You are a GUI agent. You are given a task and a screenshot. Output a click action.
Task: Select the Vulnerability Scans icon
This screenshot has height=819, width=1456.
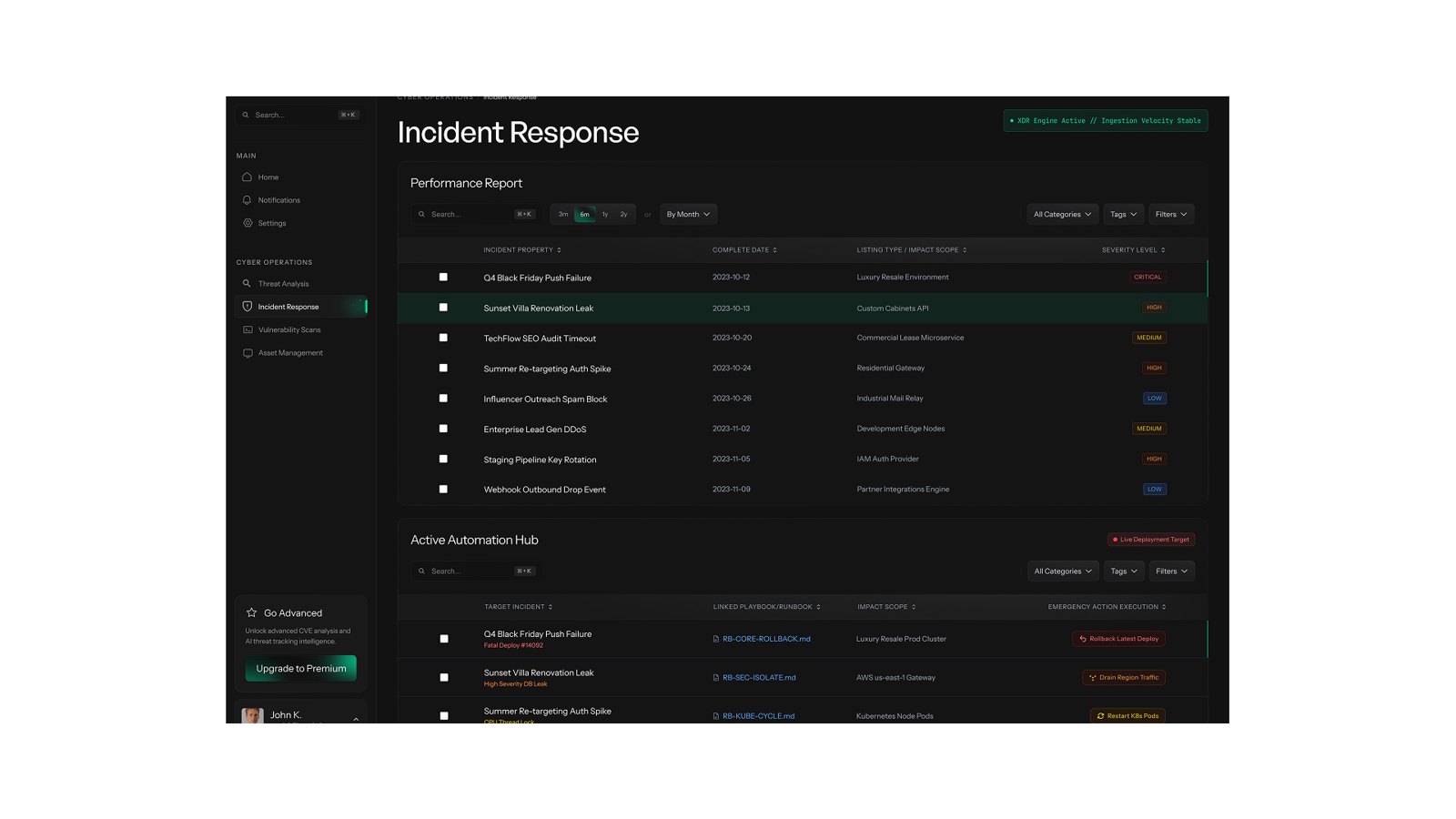[248, 329]
